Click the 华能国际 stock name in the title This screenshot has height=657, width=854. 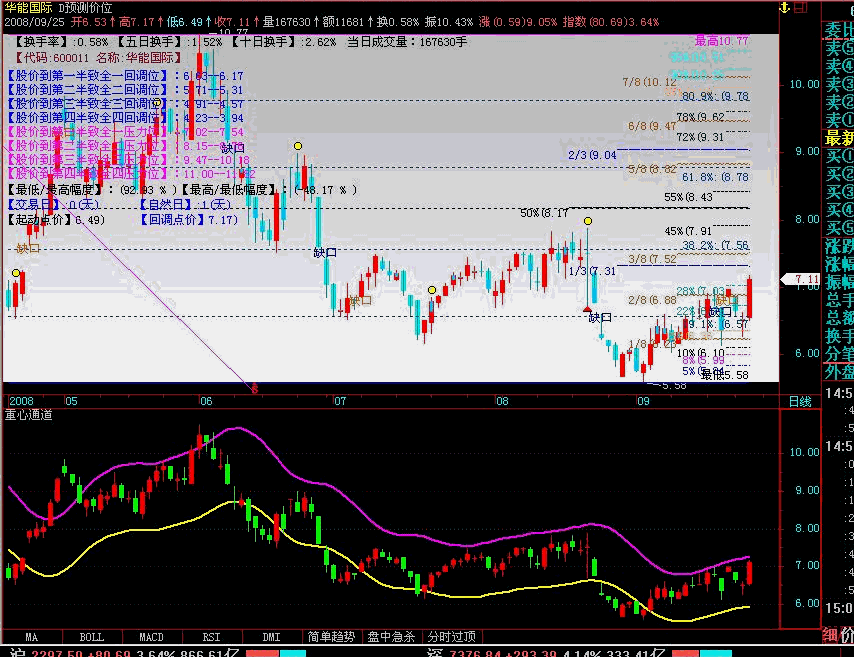[x=28, y=8]
